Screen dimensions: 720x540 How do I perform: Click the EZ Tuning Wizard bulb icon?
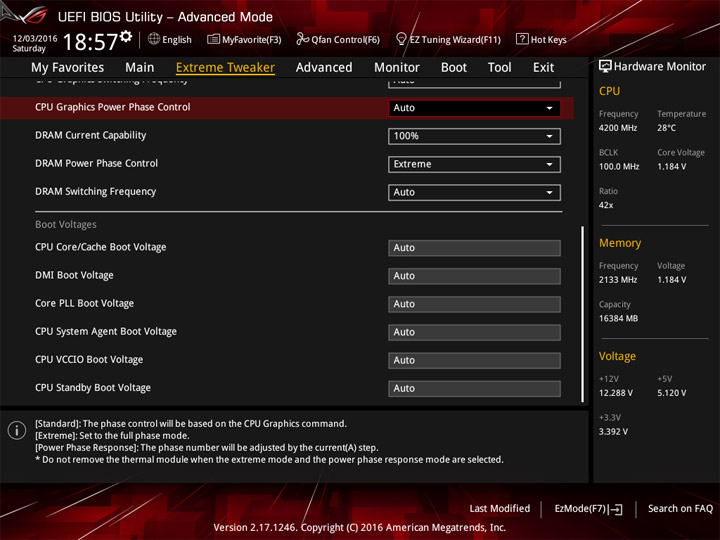pos(401,39)
